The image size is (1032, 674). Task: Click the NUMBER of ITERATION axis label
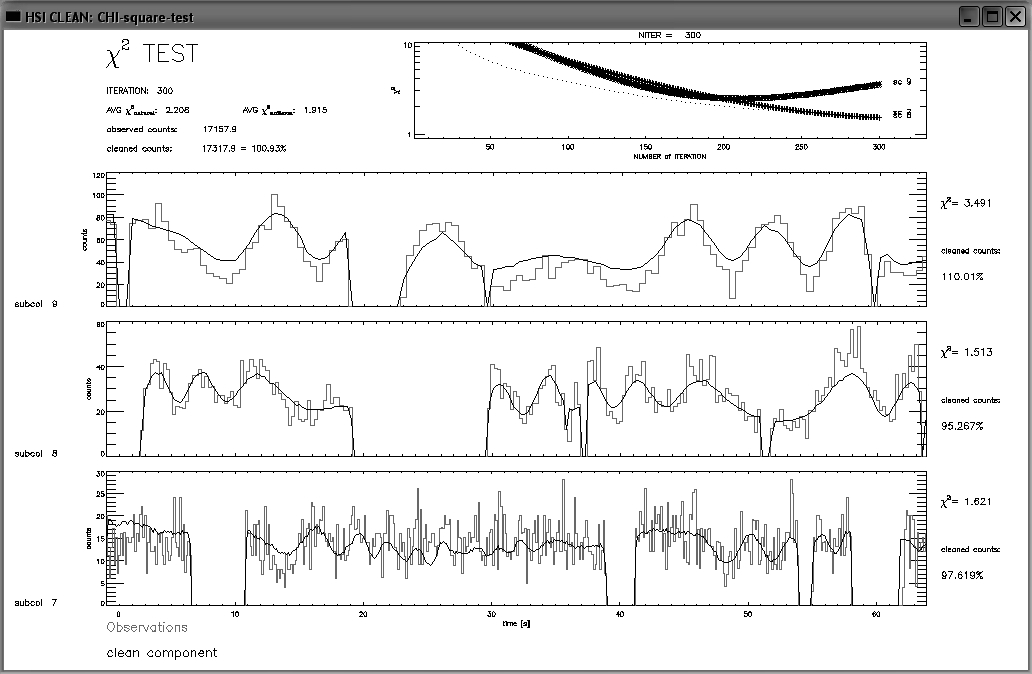(672, 158)
